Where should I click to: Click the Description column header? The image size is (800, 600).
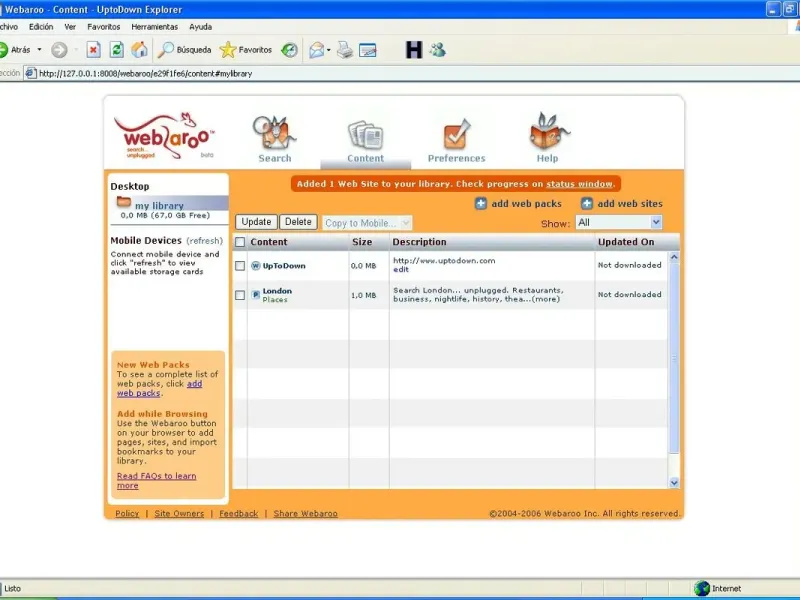point(419,242)
